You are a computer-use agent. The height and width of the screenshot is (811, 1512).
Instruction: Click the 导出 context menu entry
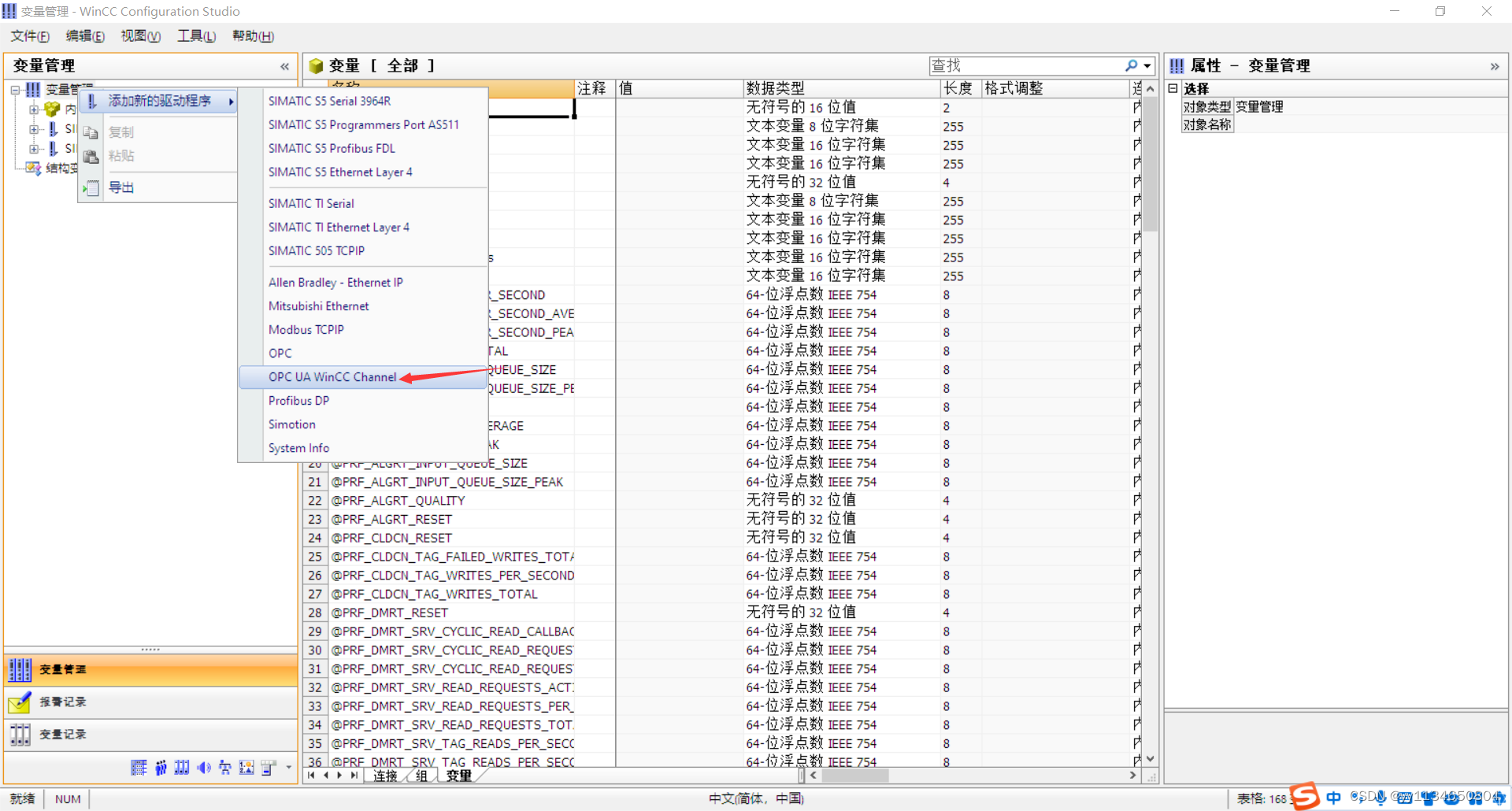tap(159, 187)
